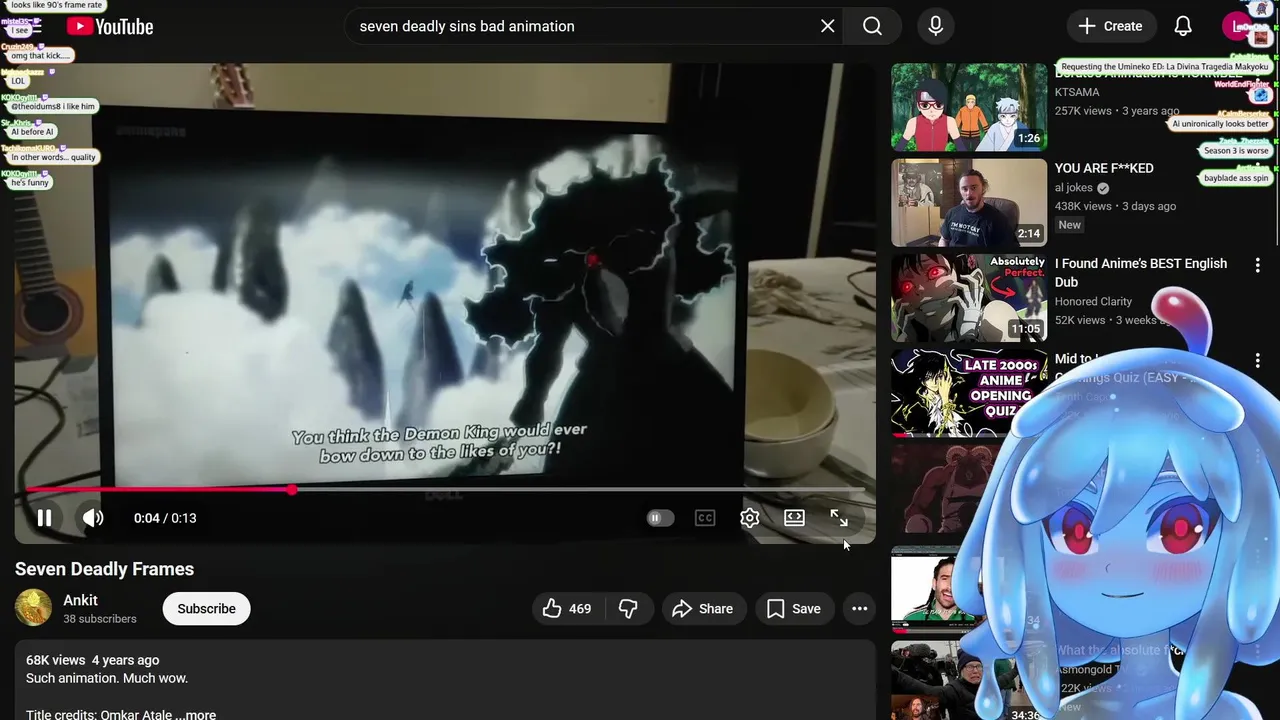Dislike the video

pyautogui.click(x=628, y=608)
